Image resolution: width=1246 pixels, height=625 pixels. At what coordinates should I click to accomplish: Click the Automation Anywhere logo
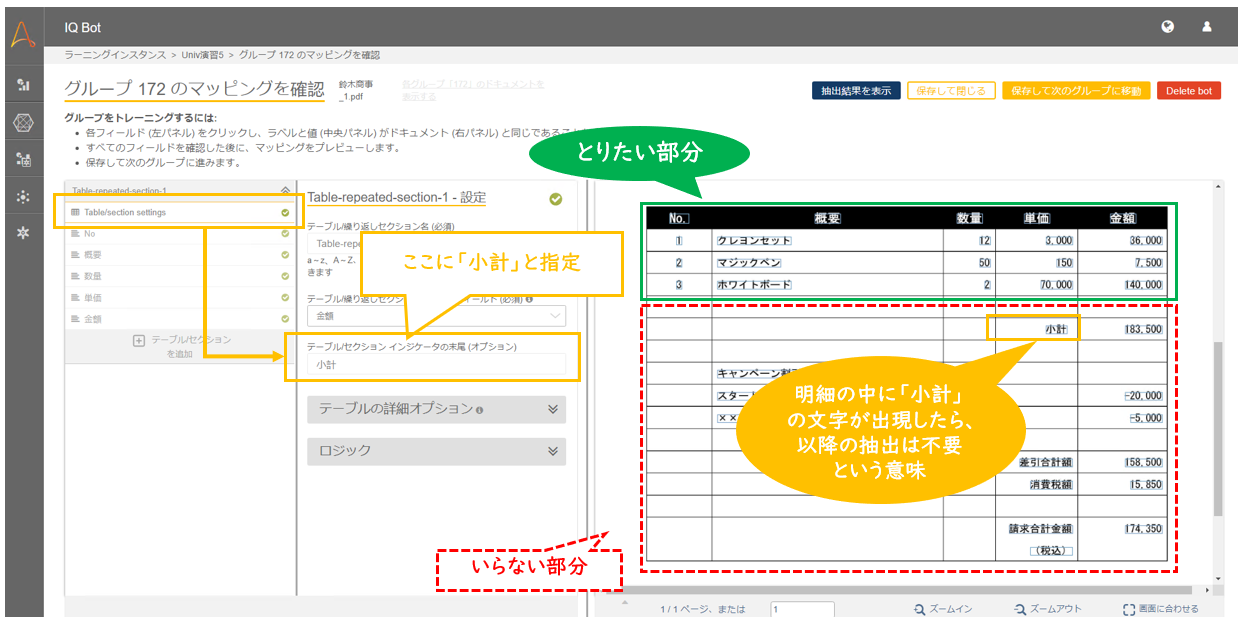pyautogui.click(x=22, y=34)
